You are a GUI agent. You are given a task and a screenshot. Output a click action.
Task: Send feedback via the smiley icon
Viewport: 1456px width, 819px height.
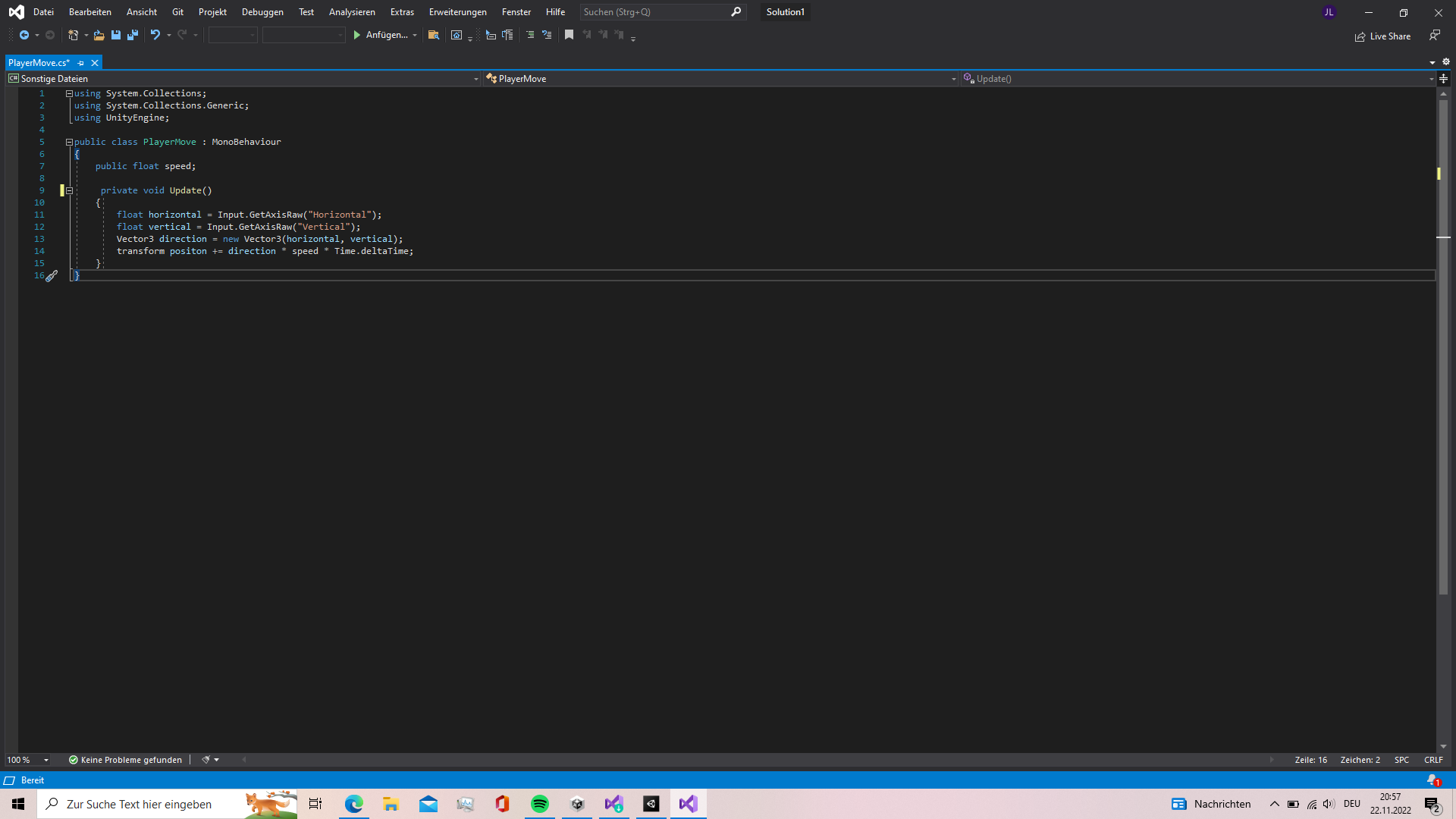coord(1435,36)
